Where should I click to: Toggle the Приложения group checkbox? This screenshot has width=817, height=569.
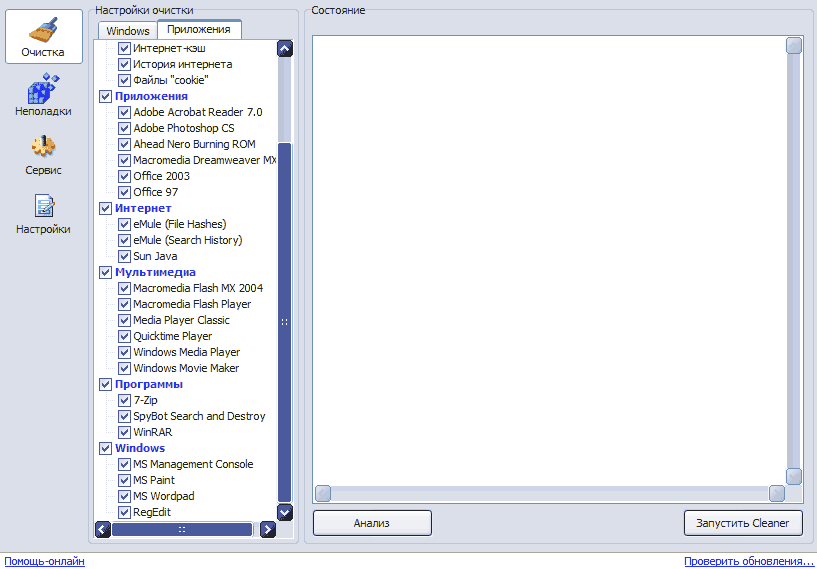tap(105, 96)
